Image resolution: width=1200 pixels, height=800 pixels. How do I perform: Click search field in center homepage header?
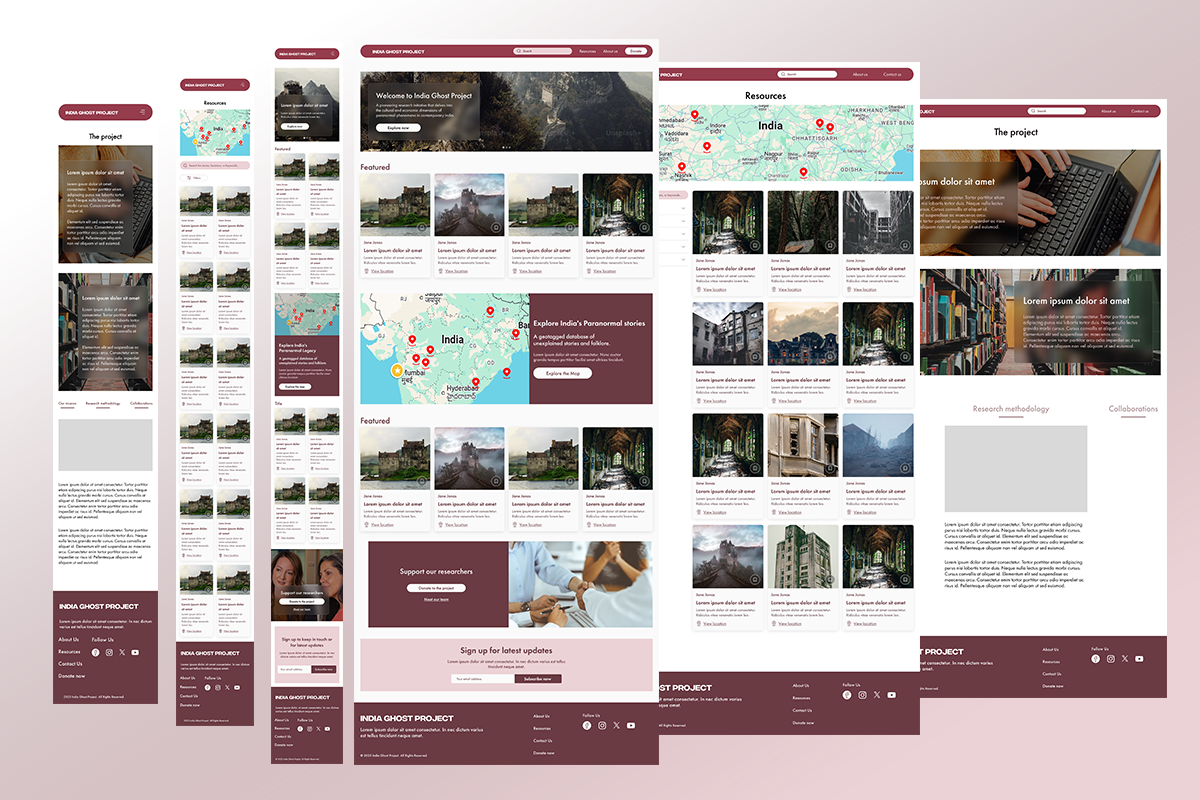pyautogui.click(x=543, y=51)
